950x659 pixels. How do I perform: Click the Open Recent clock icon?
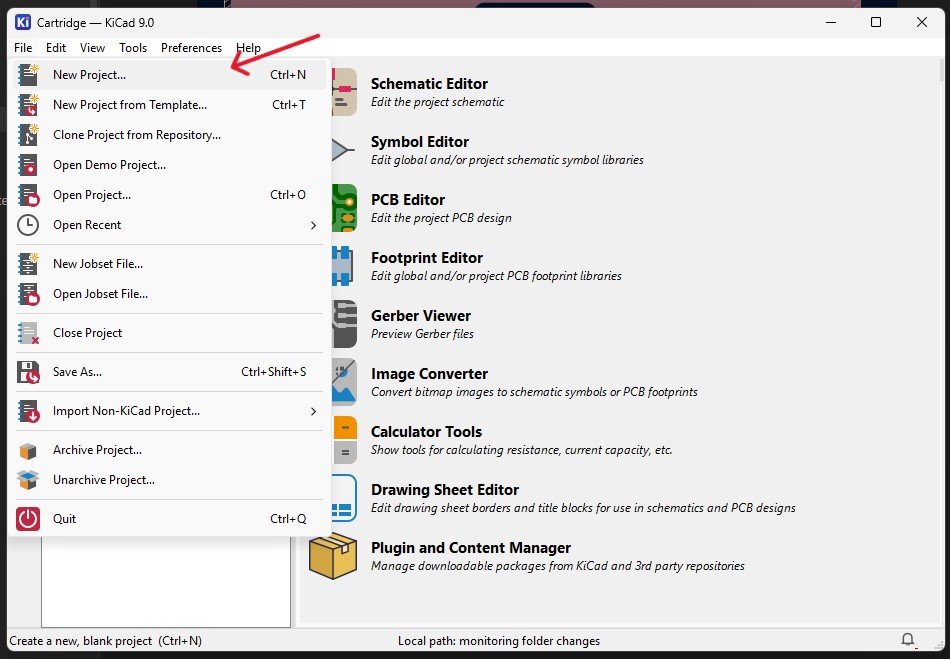coord(28,225)
